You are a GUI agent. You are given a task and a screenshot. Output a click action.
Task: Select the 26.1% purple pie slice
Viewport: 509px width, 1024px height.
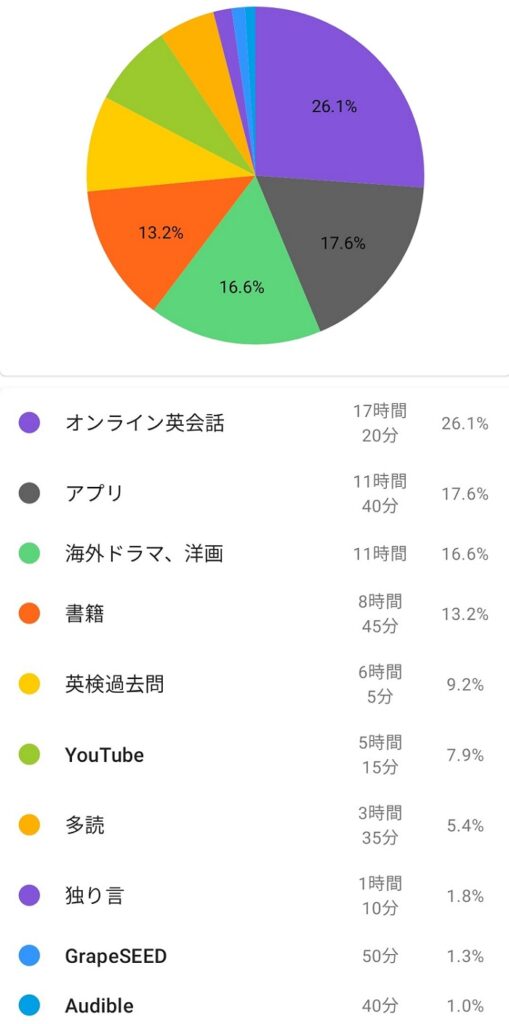point(333,108)
